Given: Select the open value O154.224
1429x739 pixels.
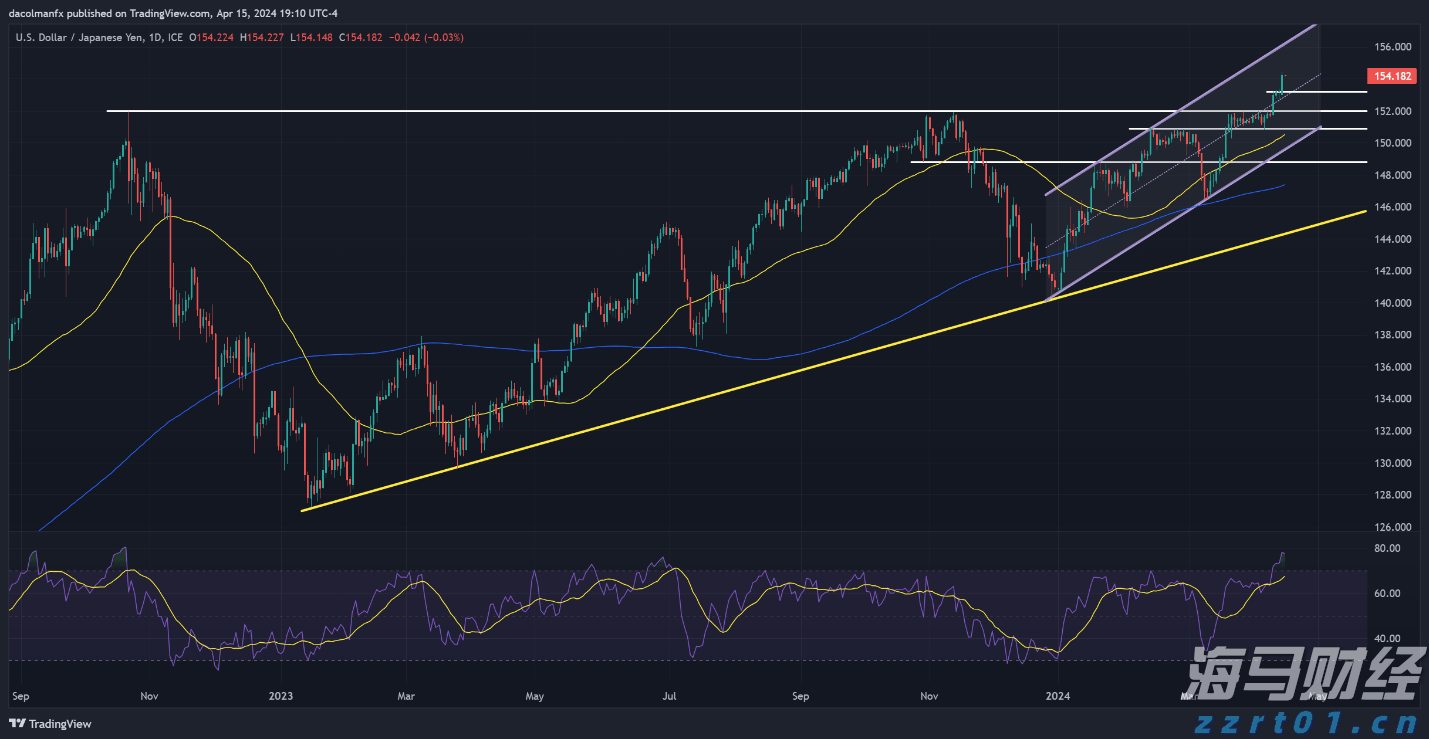Looking at the screenshot, I should tap(211, 36).
